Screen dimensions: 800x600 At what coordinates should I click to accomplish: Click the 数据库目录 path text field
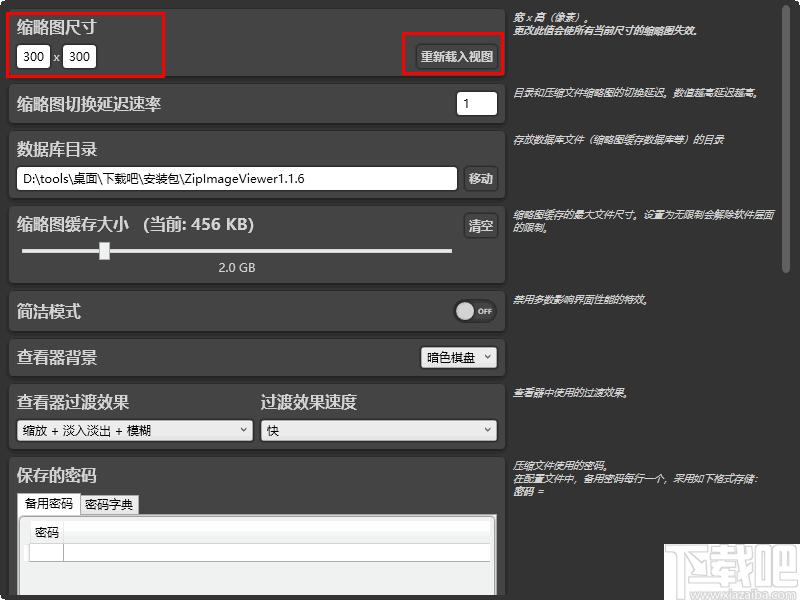237,179
